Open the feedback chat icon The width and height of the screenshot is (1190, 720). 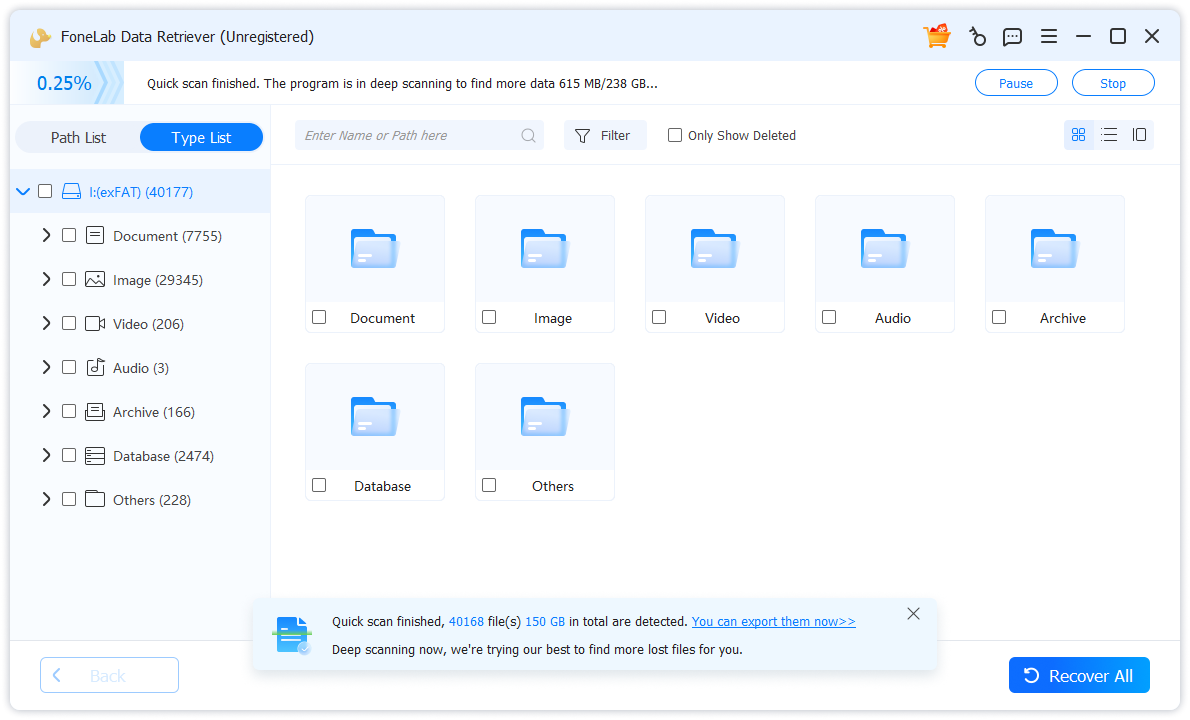point(1012,35)
